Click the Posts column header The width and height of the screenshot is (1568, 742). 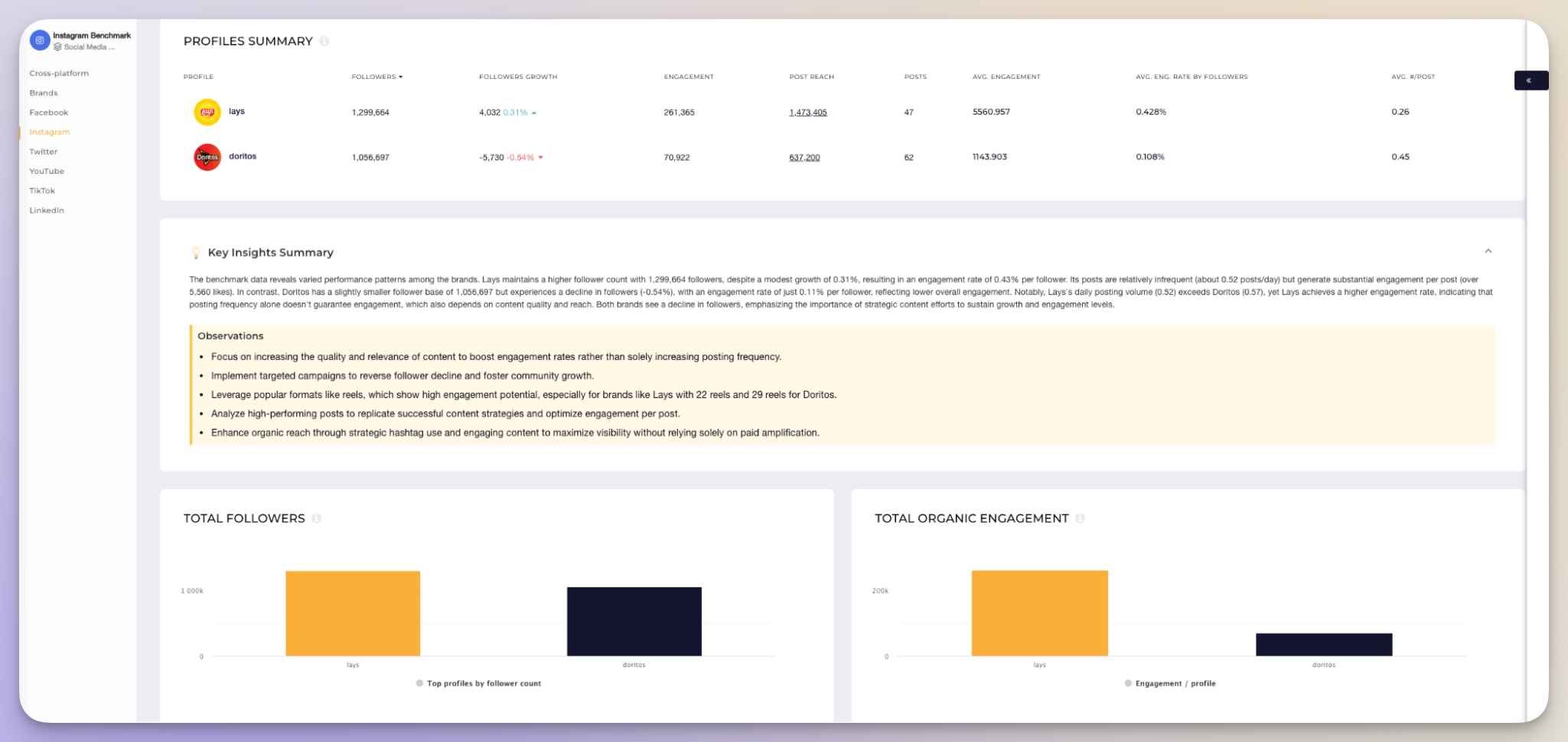915,77
